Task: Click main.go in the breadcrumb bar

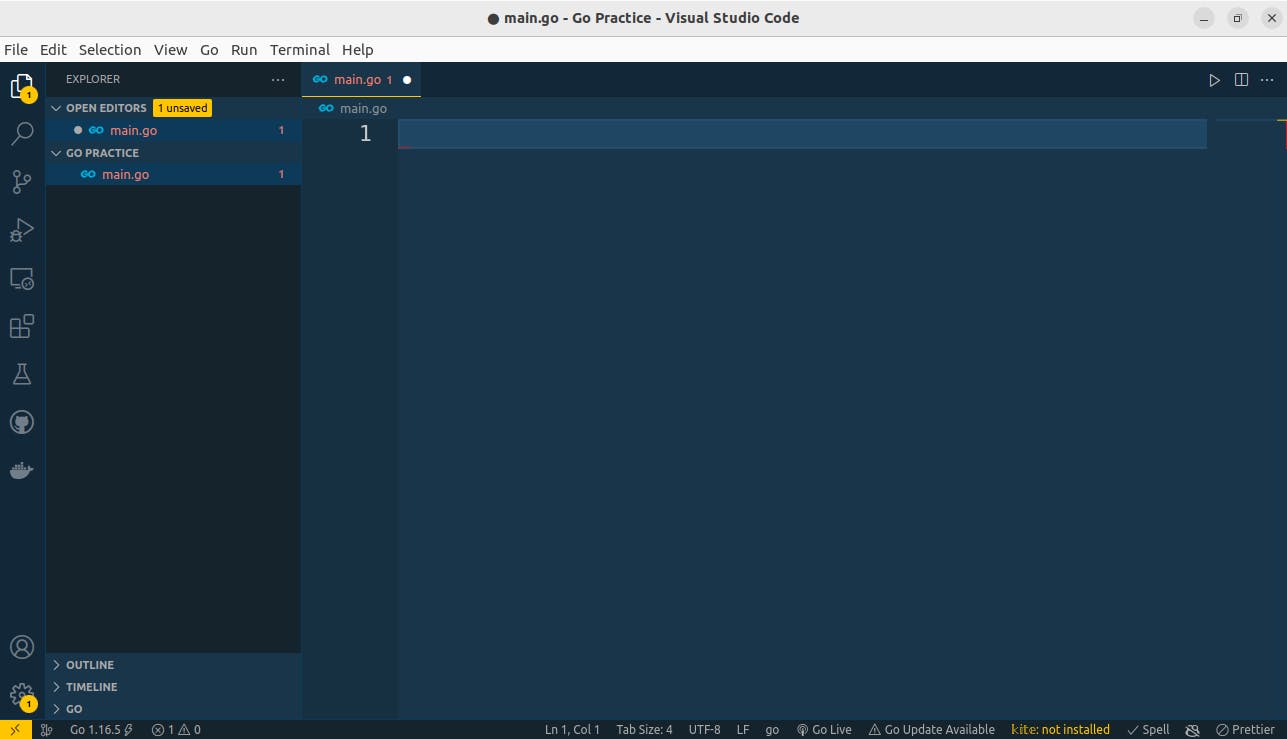Action: (363, 108)
